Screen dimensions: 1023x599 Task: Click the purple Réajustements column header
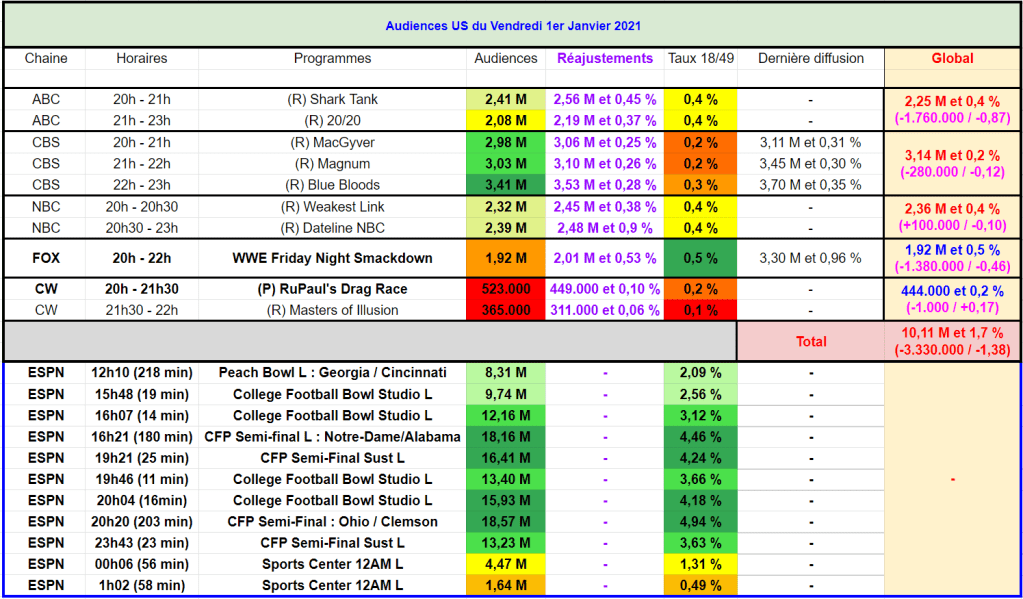pyautogui.click(x=605, y=58)
